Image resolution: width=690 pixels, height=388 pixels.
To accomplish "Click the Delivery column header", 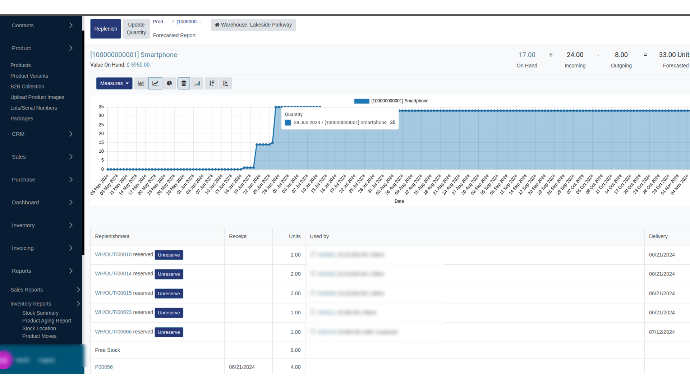I will pos(658,236).
